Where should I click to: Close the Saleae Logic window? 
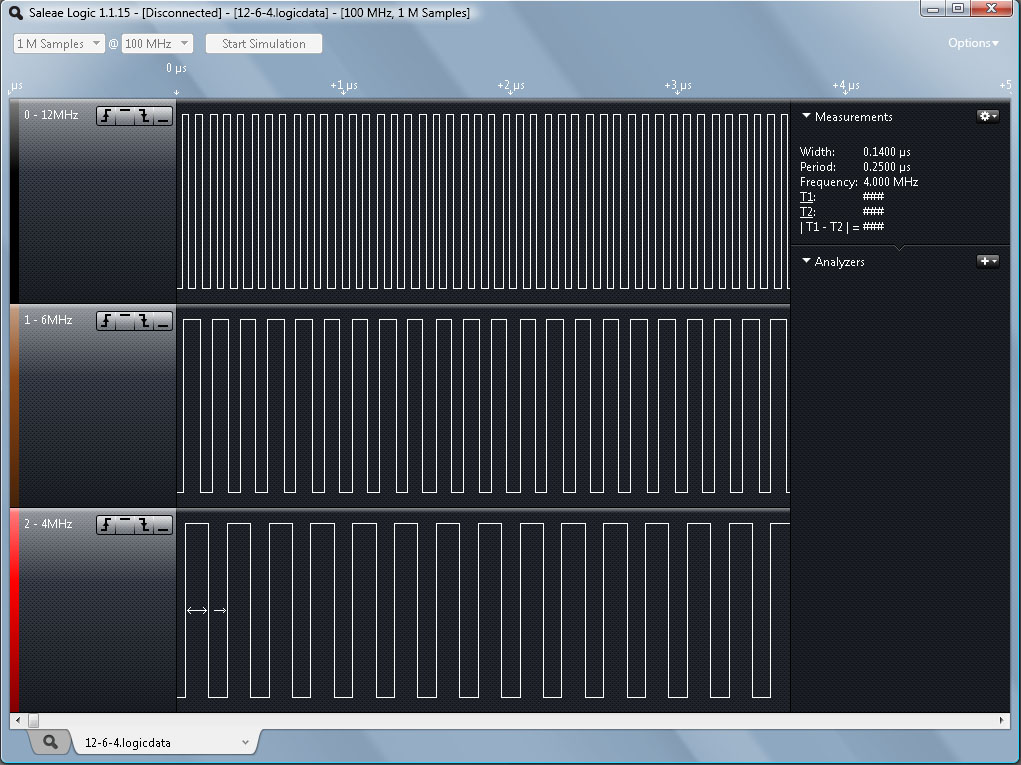point(991,8)
